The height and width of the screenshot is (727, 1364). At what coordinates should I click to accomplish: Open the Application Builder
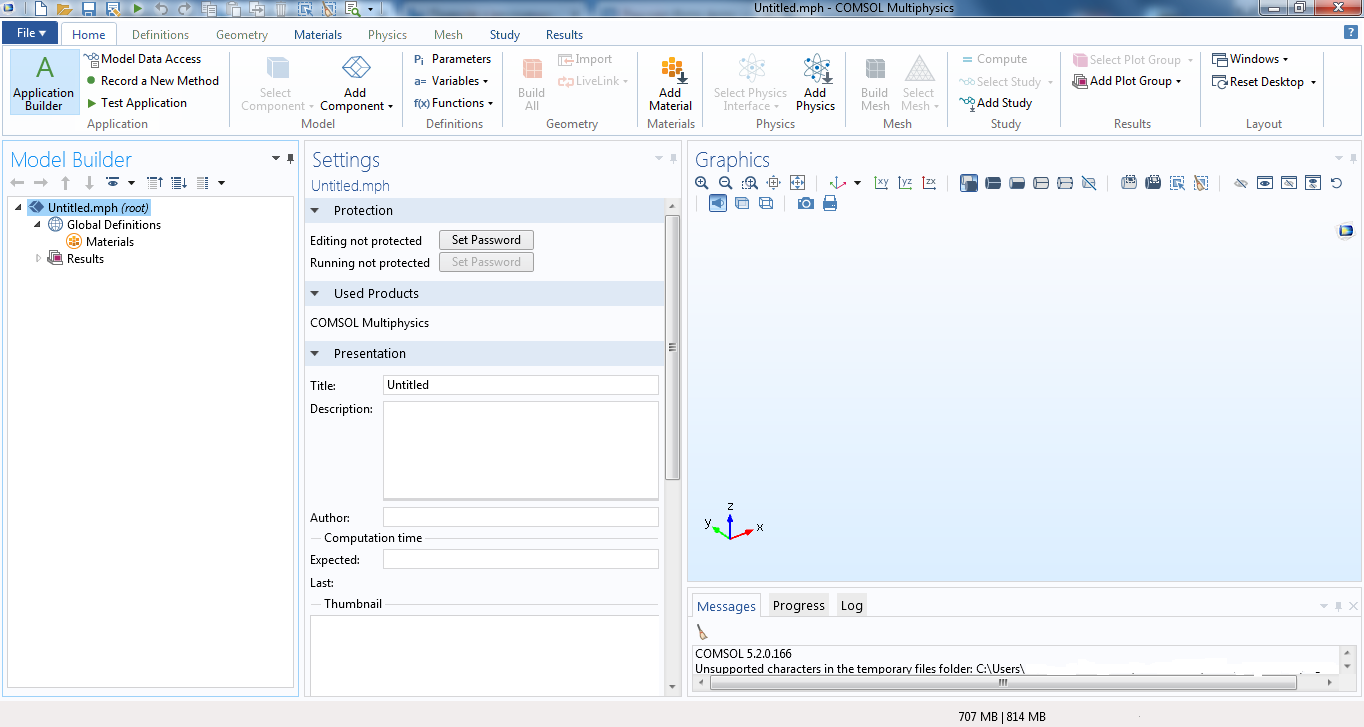(x=44, y=82)
